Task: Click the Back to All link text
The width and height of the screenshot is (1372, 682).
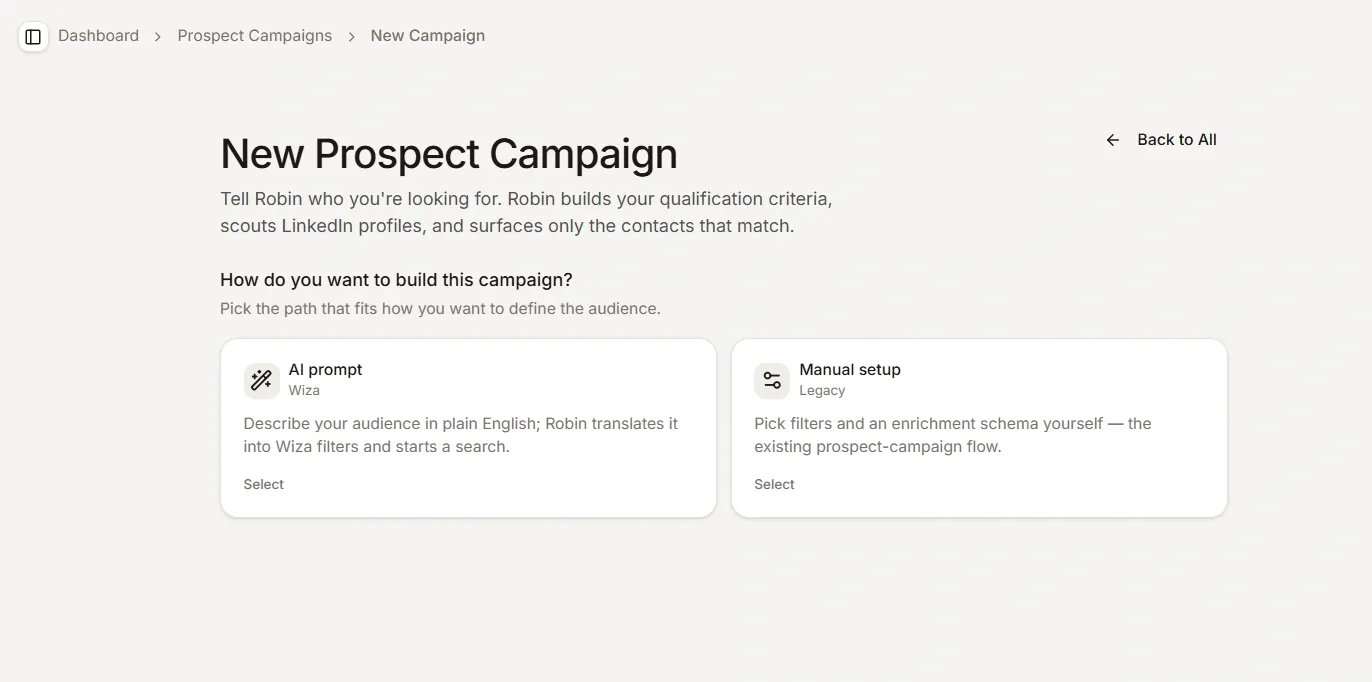Action: [x=1177, y=140]
